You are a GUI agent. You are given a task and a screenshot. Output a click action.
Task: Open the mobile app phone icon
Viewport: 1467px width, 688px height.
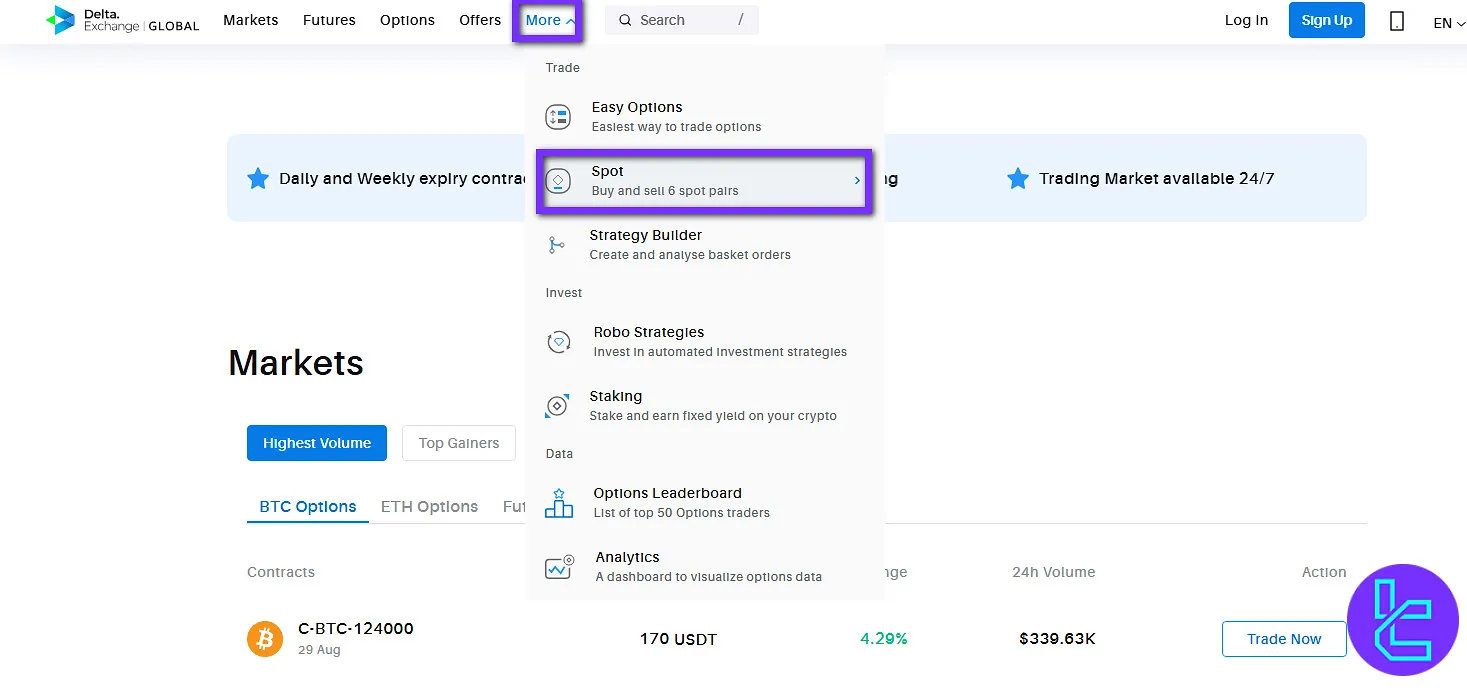click(x=1397, y=21)
